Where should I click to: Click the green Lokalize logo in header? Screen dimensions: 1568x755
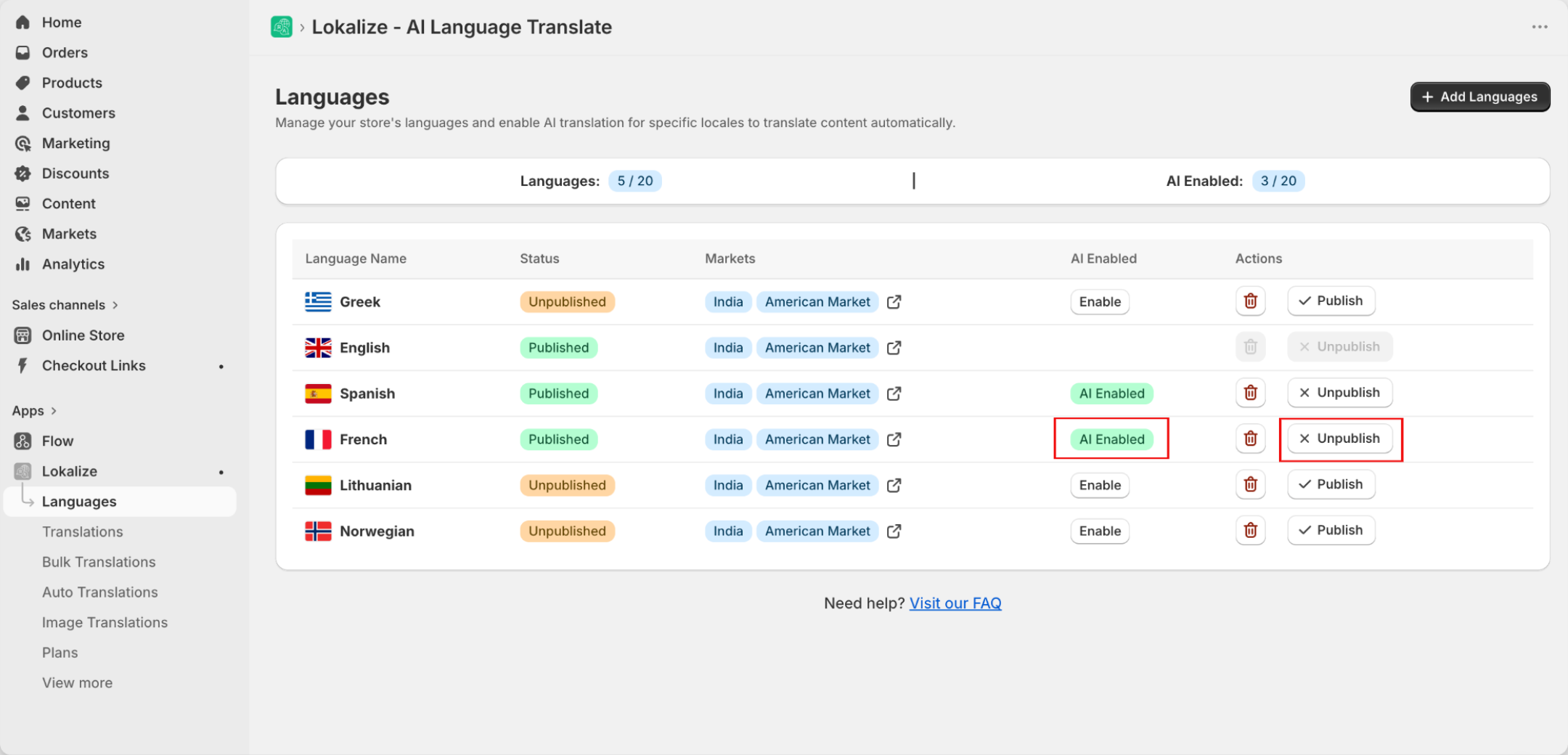tap(282, 27)
